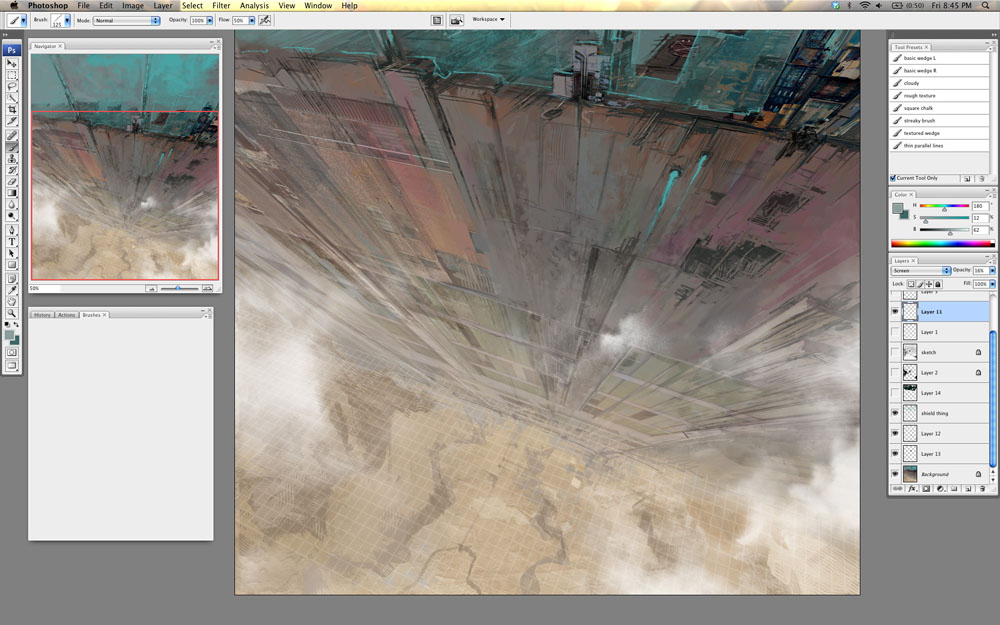Select the Magic Wand tool
1000x625 pixels.
pos(11,98)
